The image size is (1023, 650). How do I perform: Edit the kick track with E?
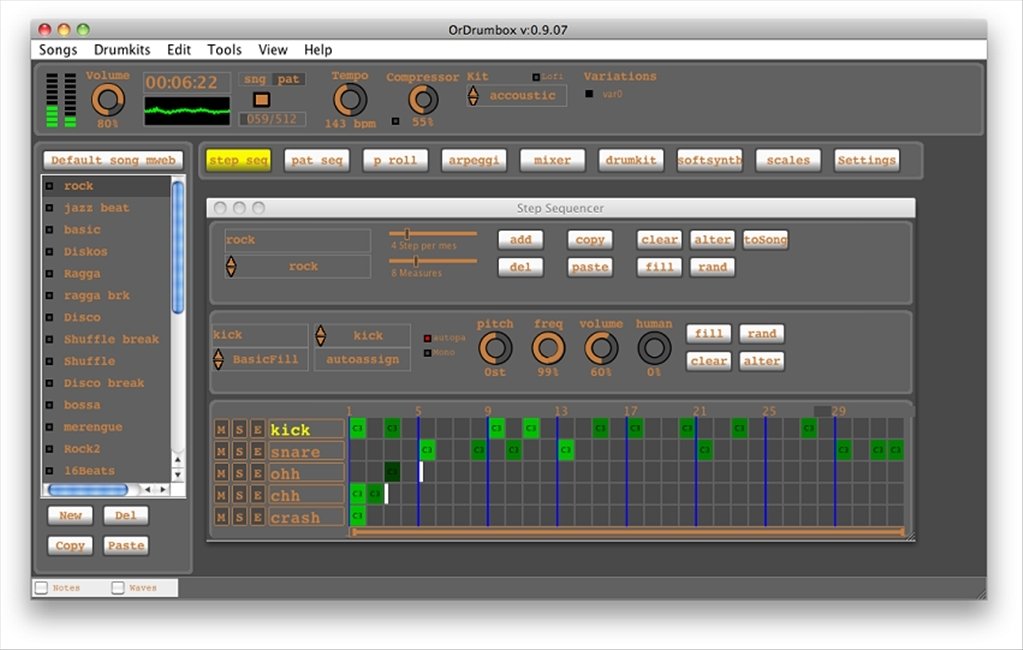click(258, 429)
